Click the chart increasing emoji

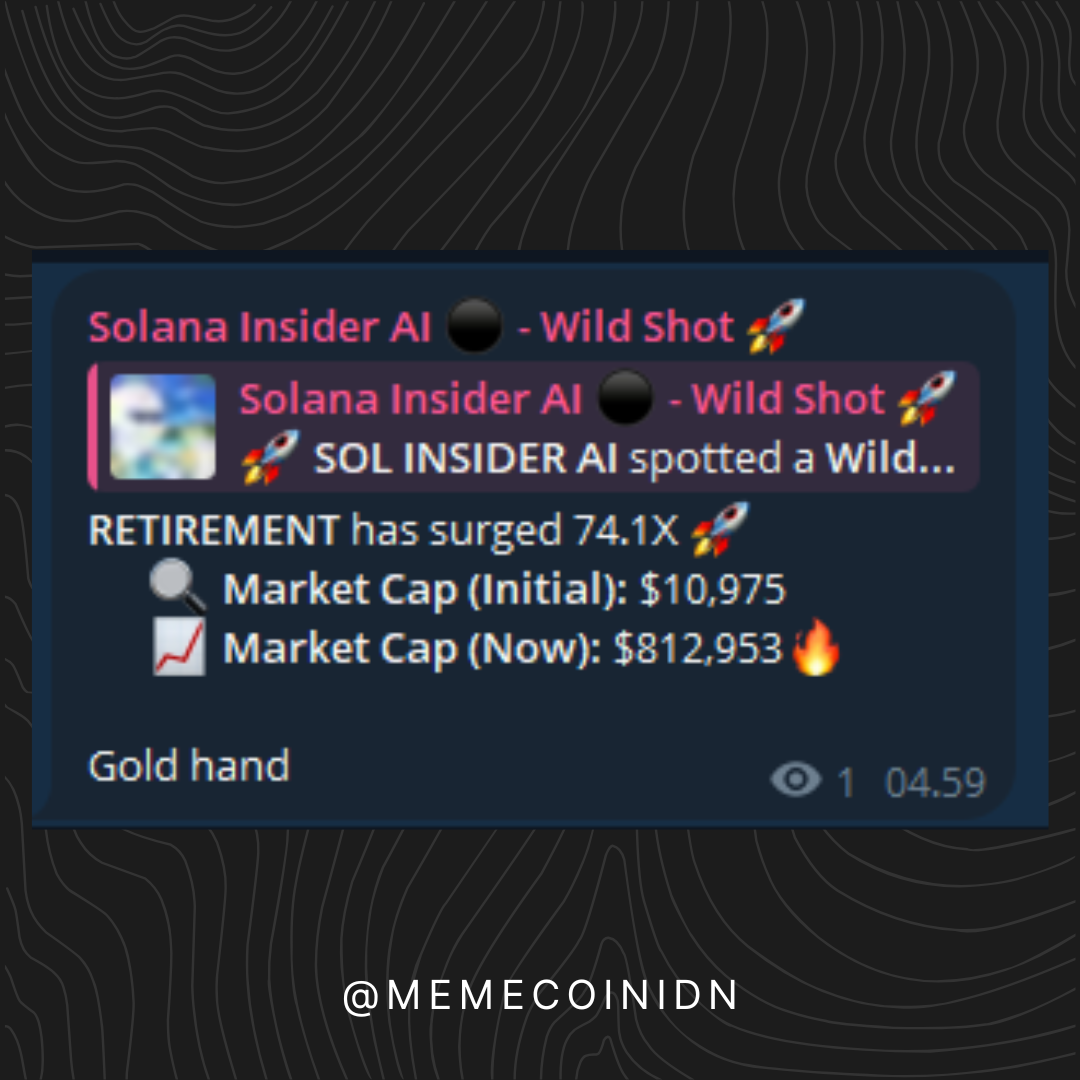(x=179, y=646)
